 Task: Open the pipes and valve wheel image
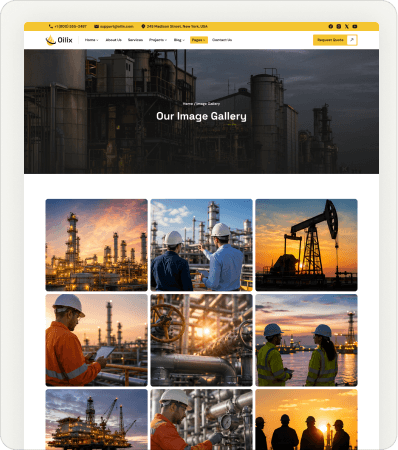201,340
